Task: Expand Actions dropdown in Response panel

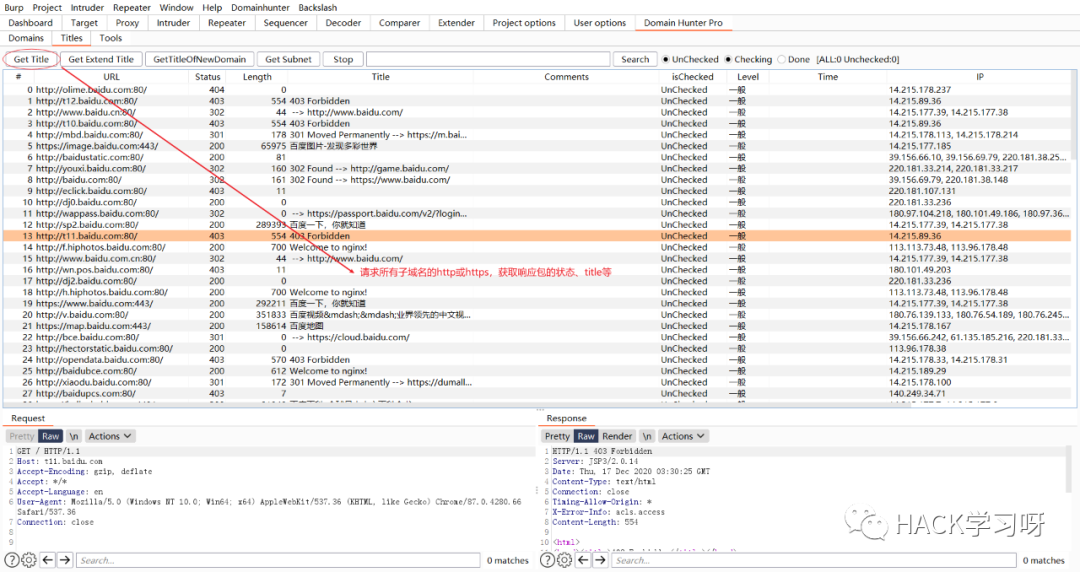Action: tap(683, 436)
